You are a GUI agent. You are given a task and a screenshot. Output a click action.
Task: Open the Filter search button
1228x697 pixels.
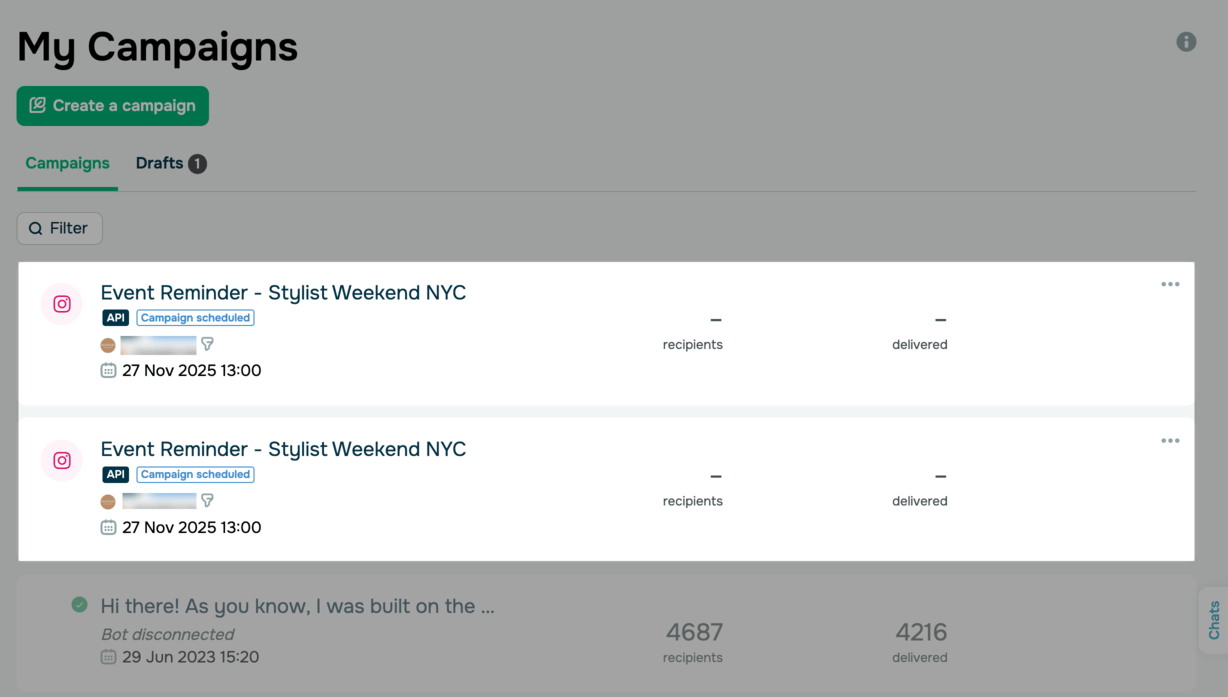pos(60,228)
